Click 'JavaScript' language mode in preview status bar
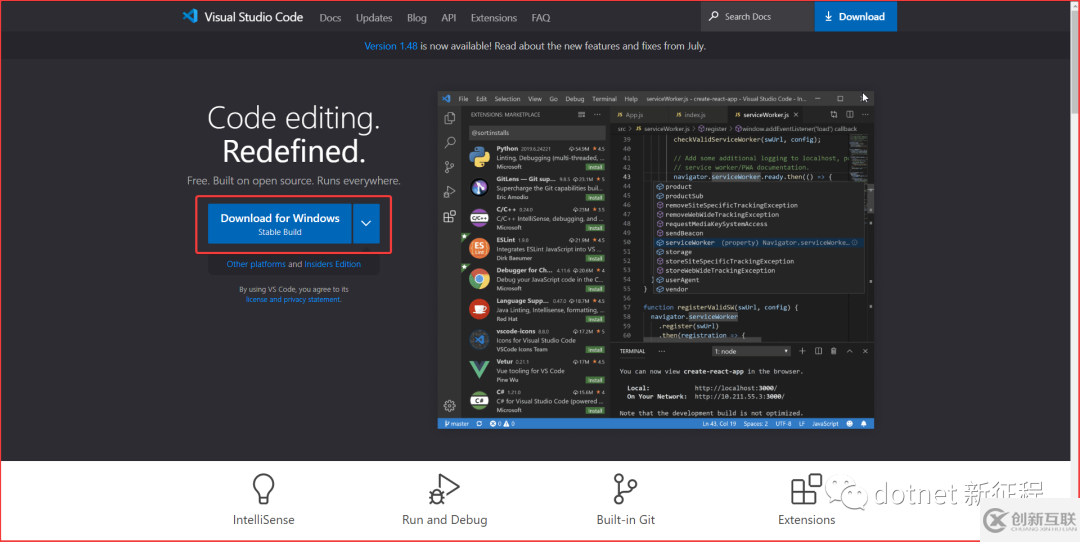The width and height of the screenshot is (1080, 542). tap(825, 424)
